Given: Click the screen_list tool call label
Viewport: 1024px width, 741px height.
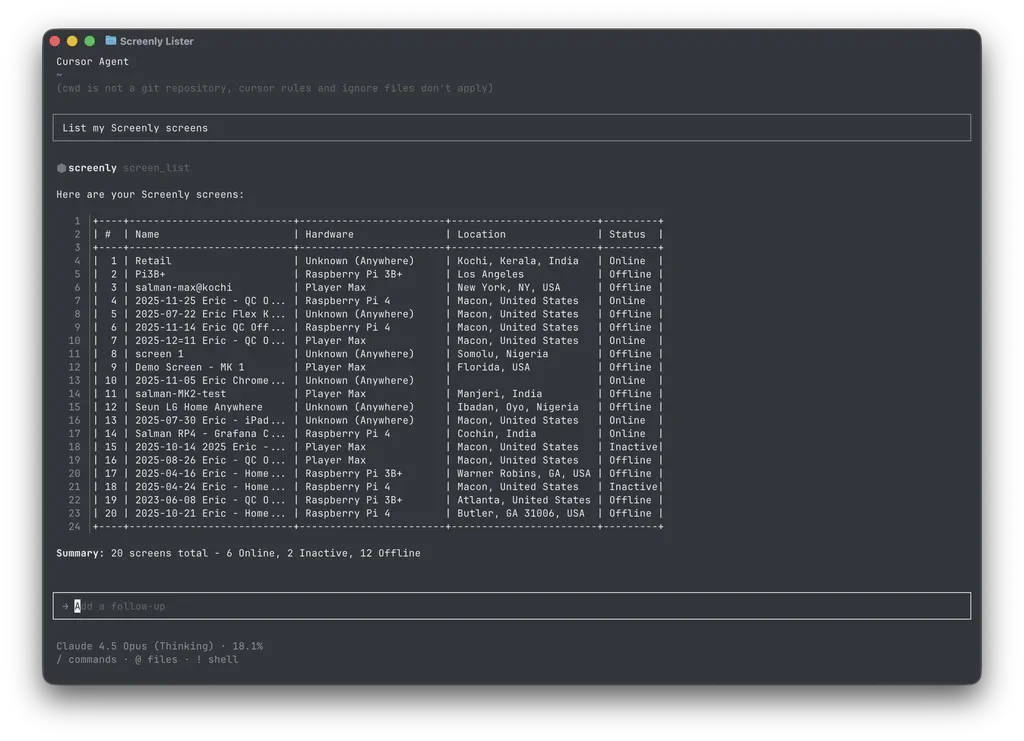Looking at the screenshot, I should [x=156, y=168].
